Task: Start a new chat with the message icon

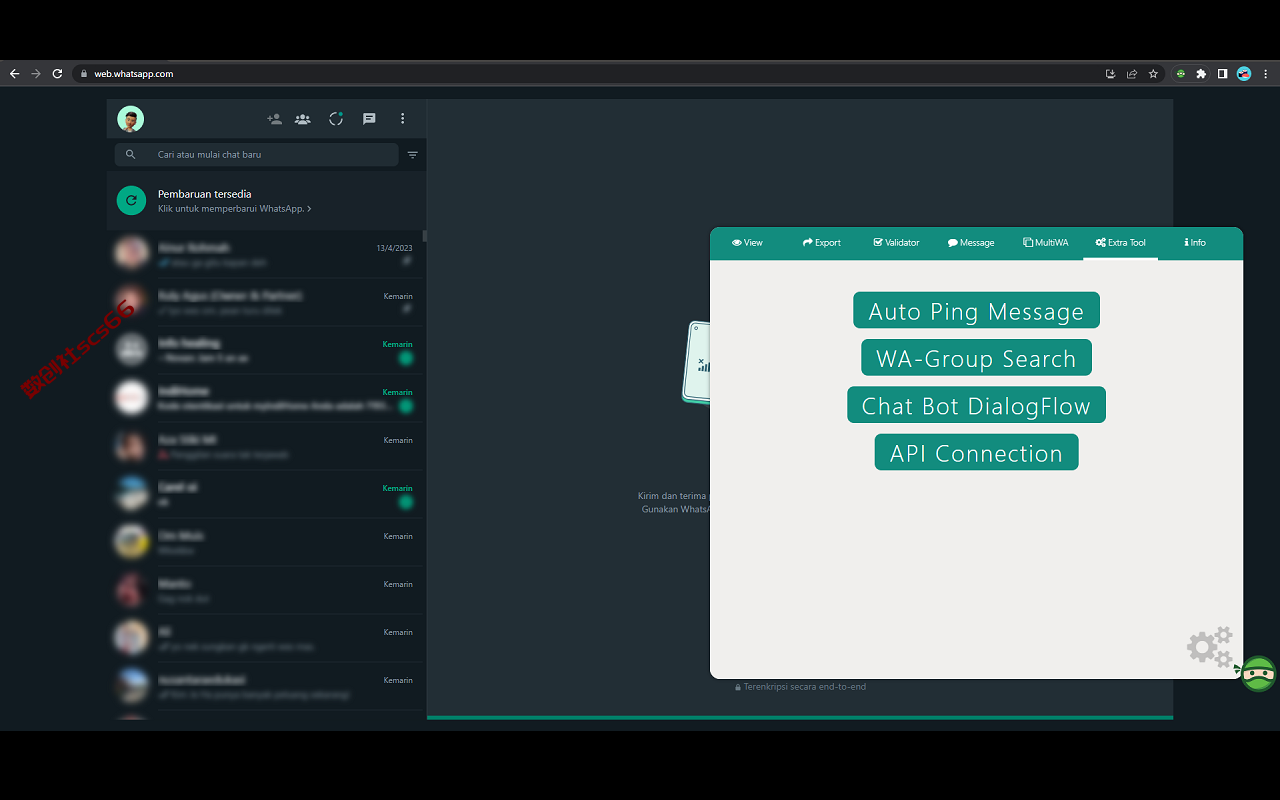Action: 369,119
